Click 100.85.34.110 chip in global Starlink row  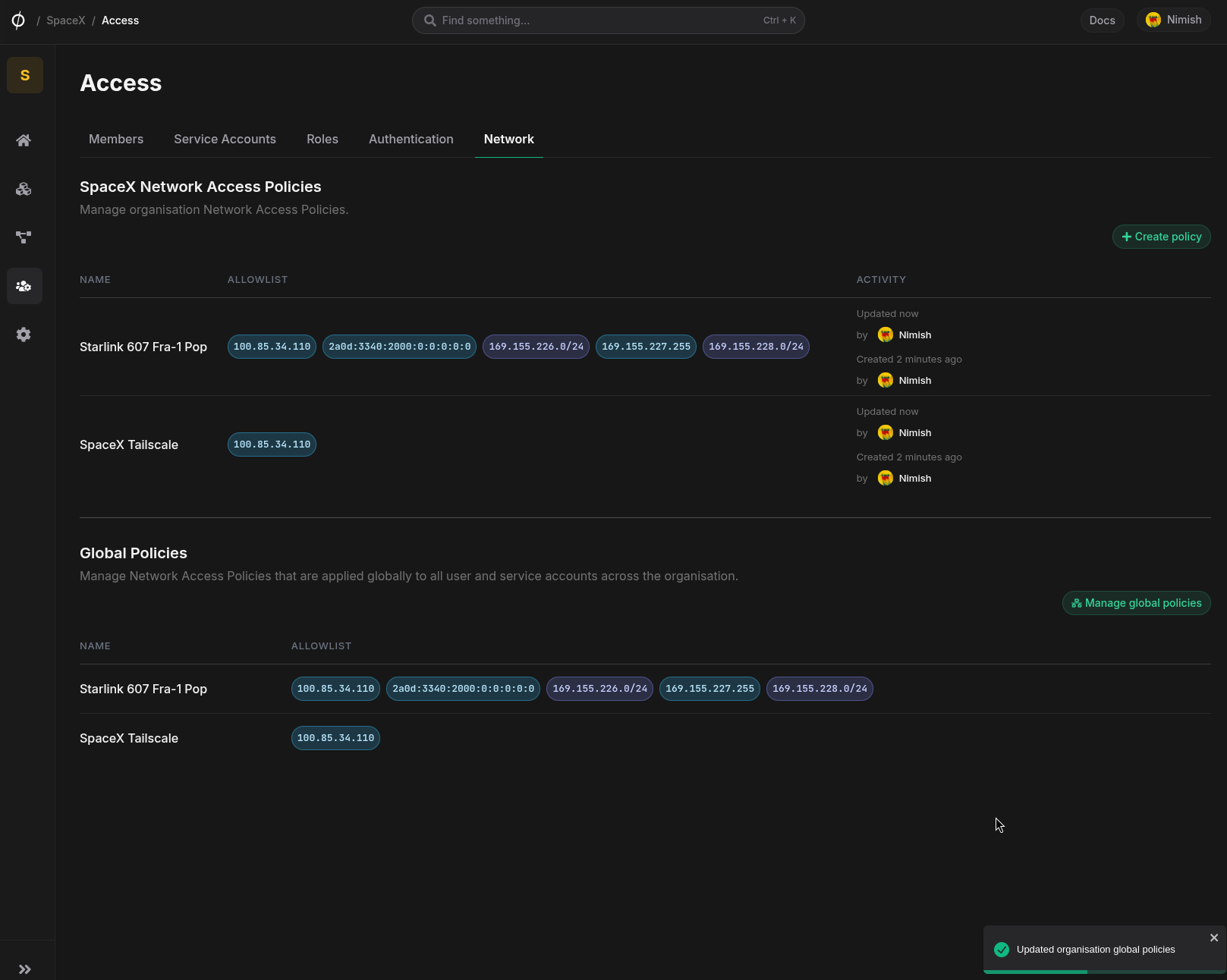coord(336,689)
